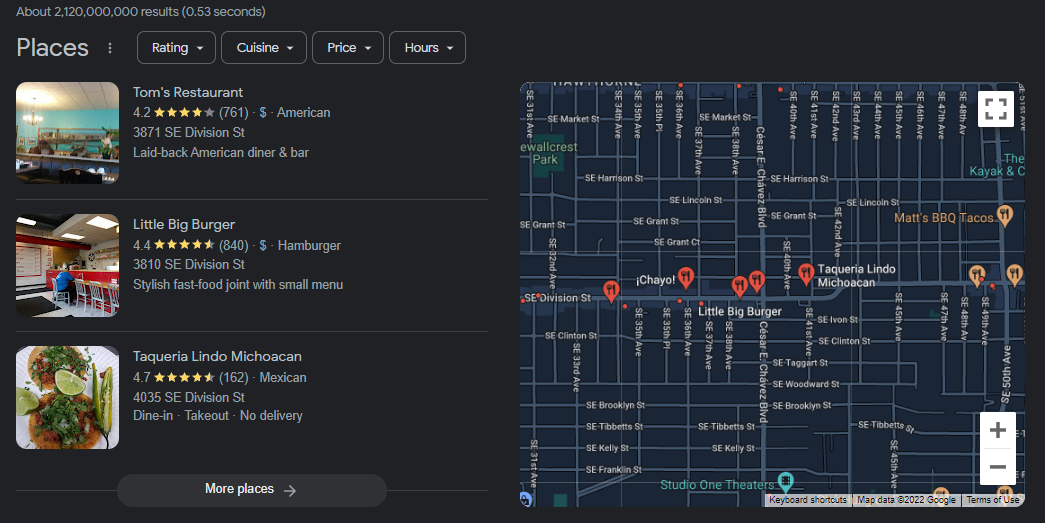The height and width of the screenshot is (523, 1045).
Task: Click the arrow icon in More places
Action: (x=290, y=490)
